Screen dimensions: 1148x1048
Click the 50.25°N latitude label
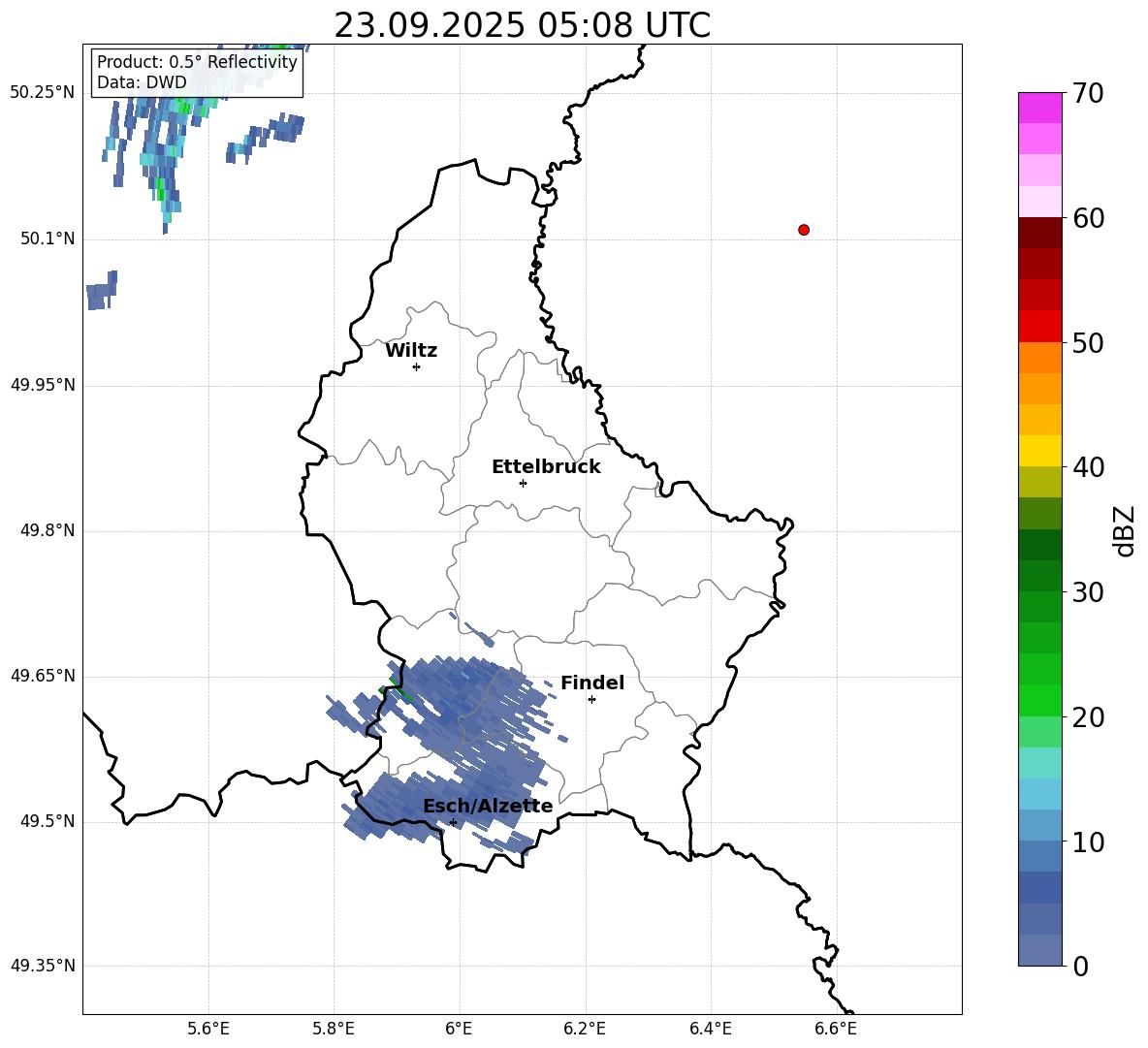click(43, 93)
